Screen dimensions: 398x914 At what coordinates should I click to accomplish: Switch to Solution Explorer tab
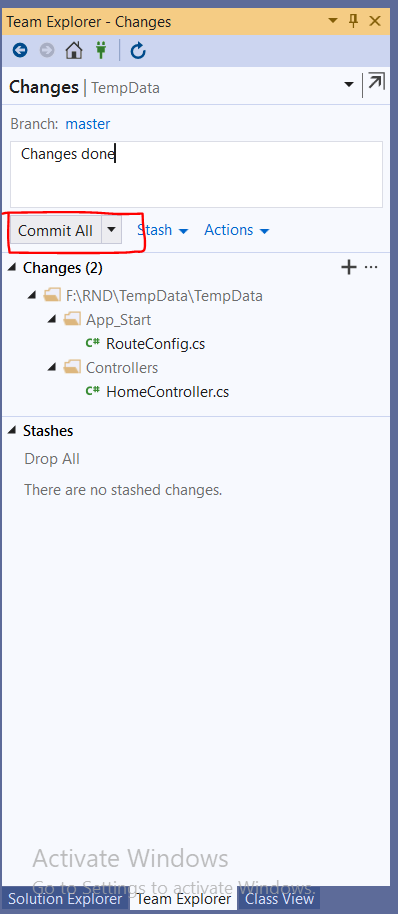click(65, 899)
